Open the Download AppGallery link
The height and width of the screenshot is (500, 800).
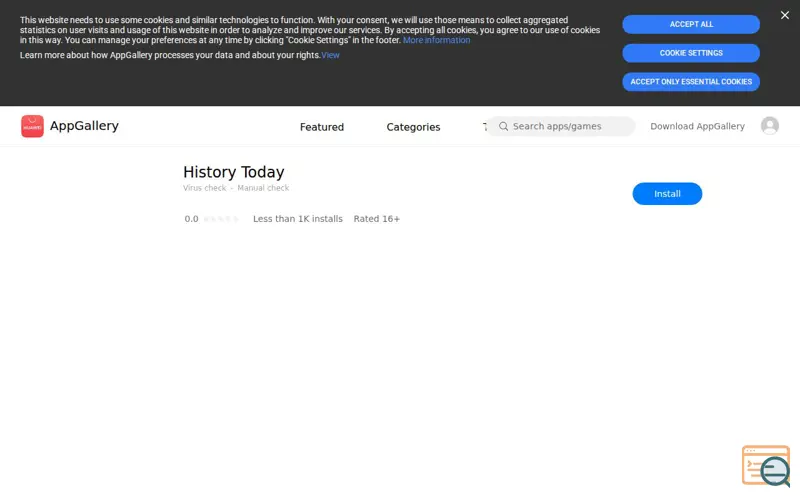click(697, 126)
